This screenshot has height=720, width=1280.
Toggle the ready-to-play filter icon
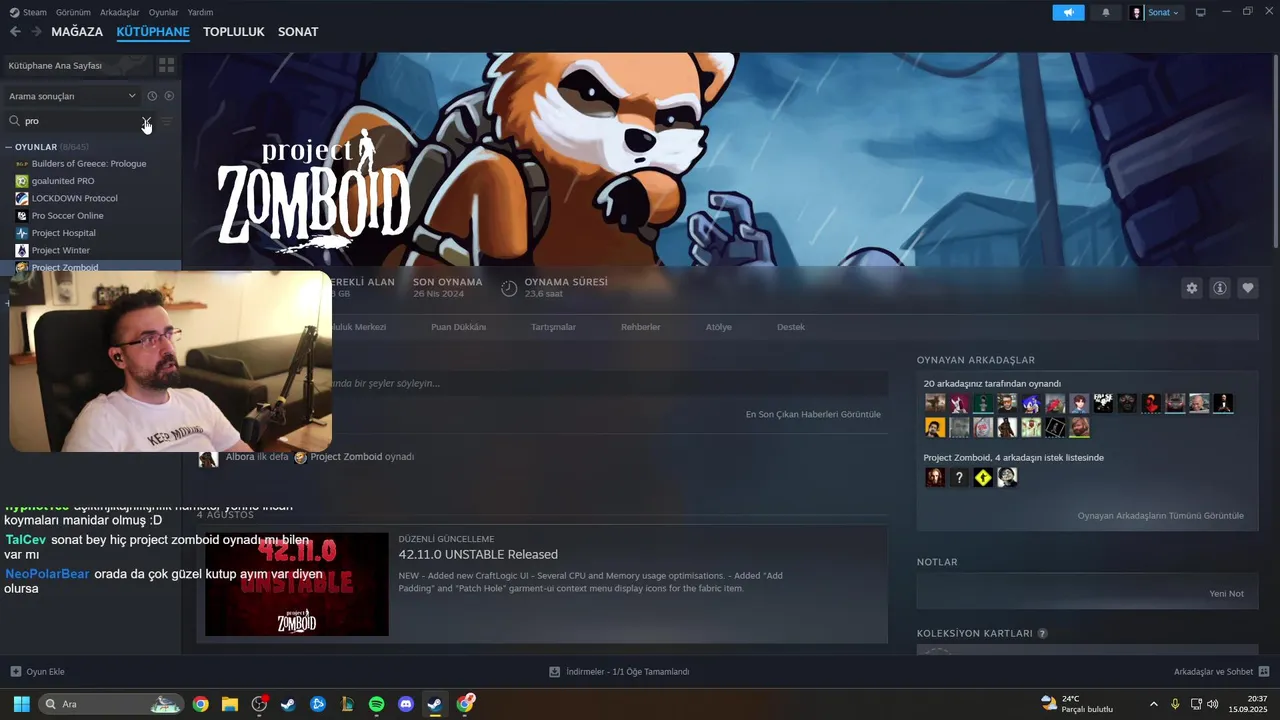[169, 96]
